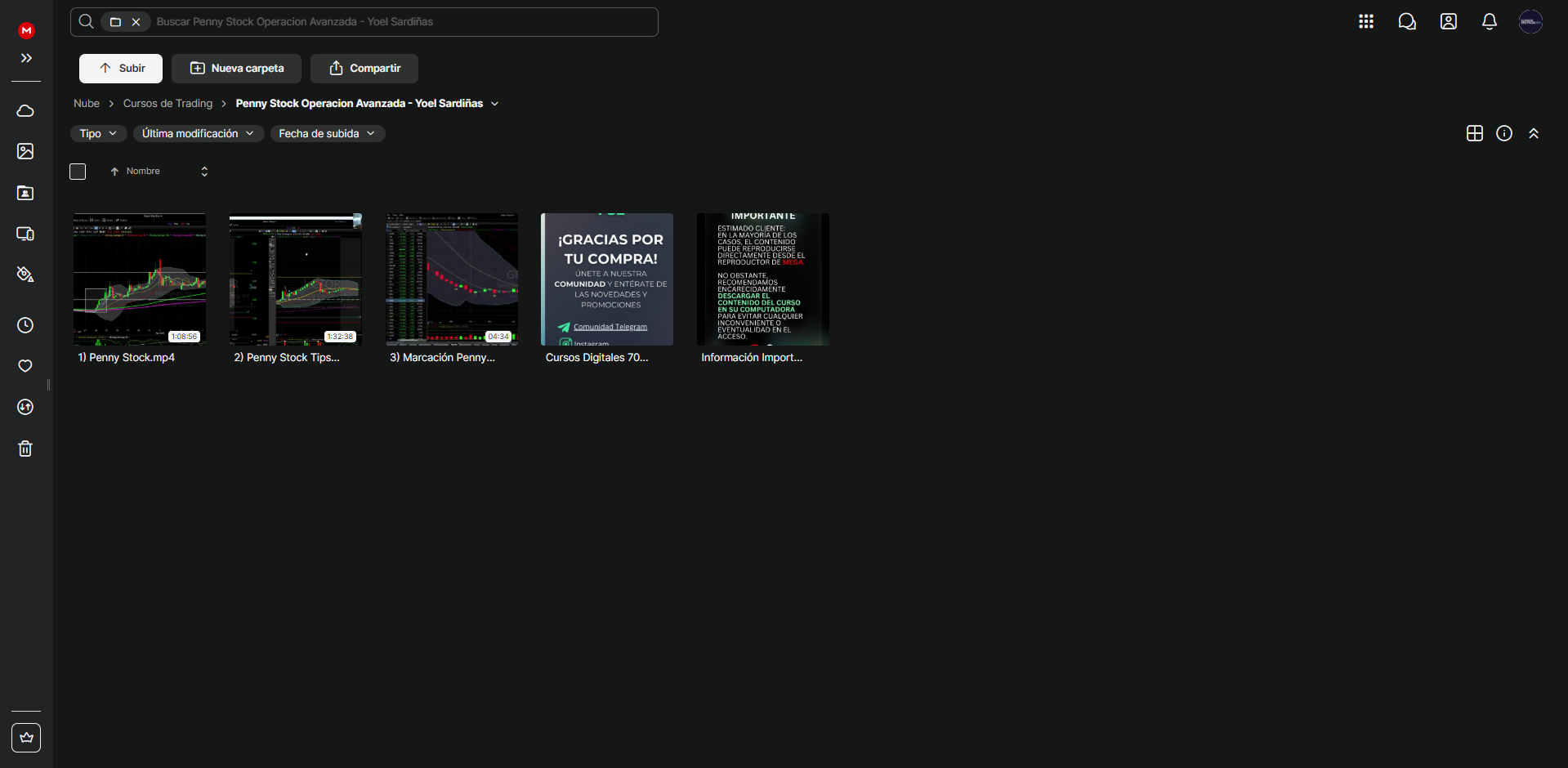Screen dimensions: 1568x768
Task: Click the notifications bell icon
Action: pyautogui.click(x=1489, y=22)
